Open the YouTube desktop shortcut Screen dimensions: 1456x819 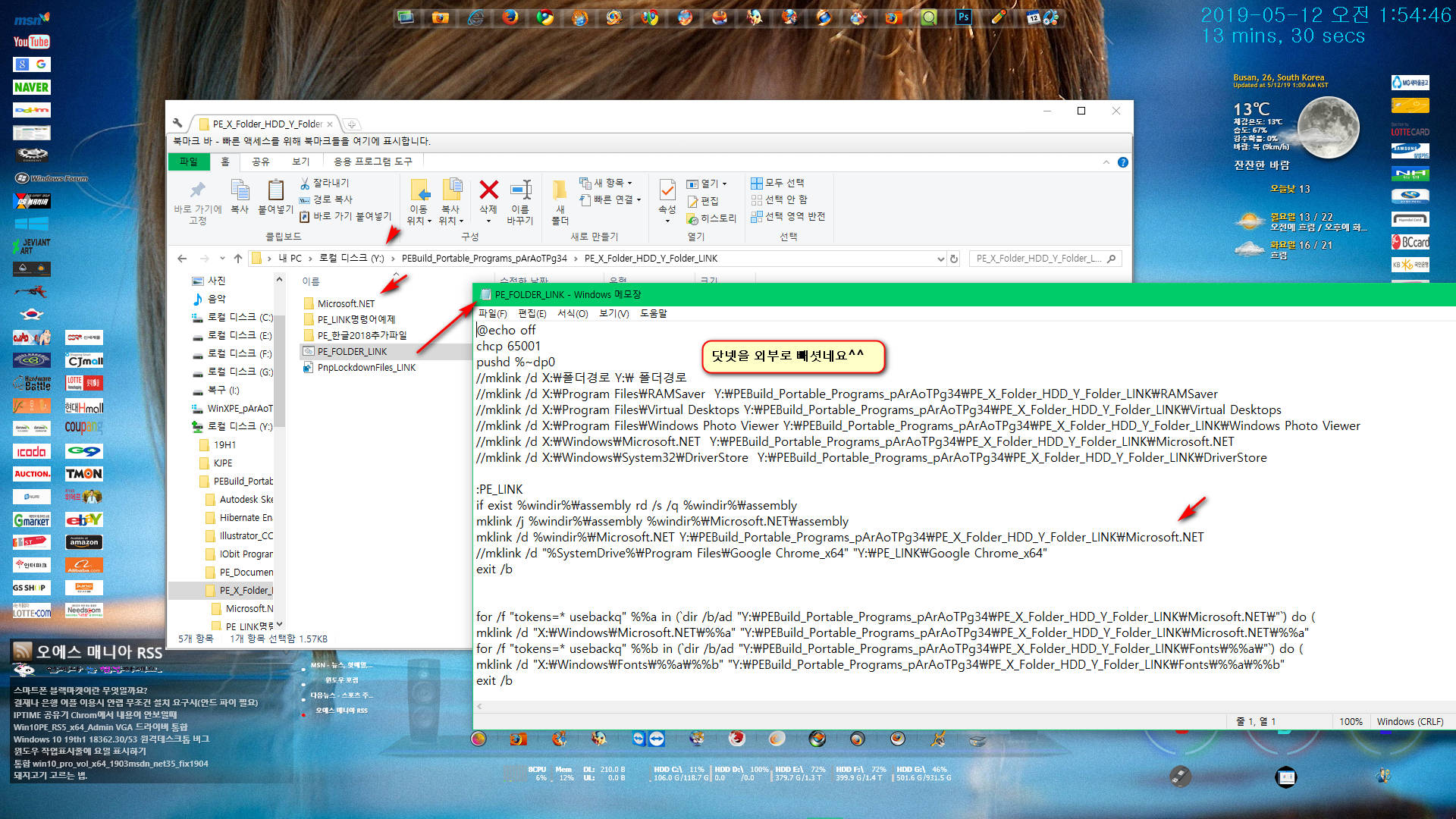[x=31, y=42]
